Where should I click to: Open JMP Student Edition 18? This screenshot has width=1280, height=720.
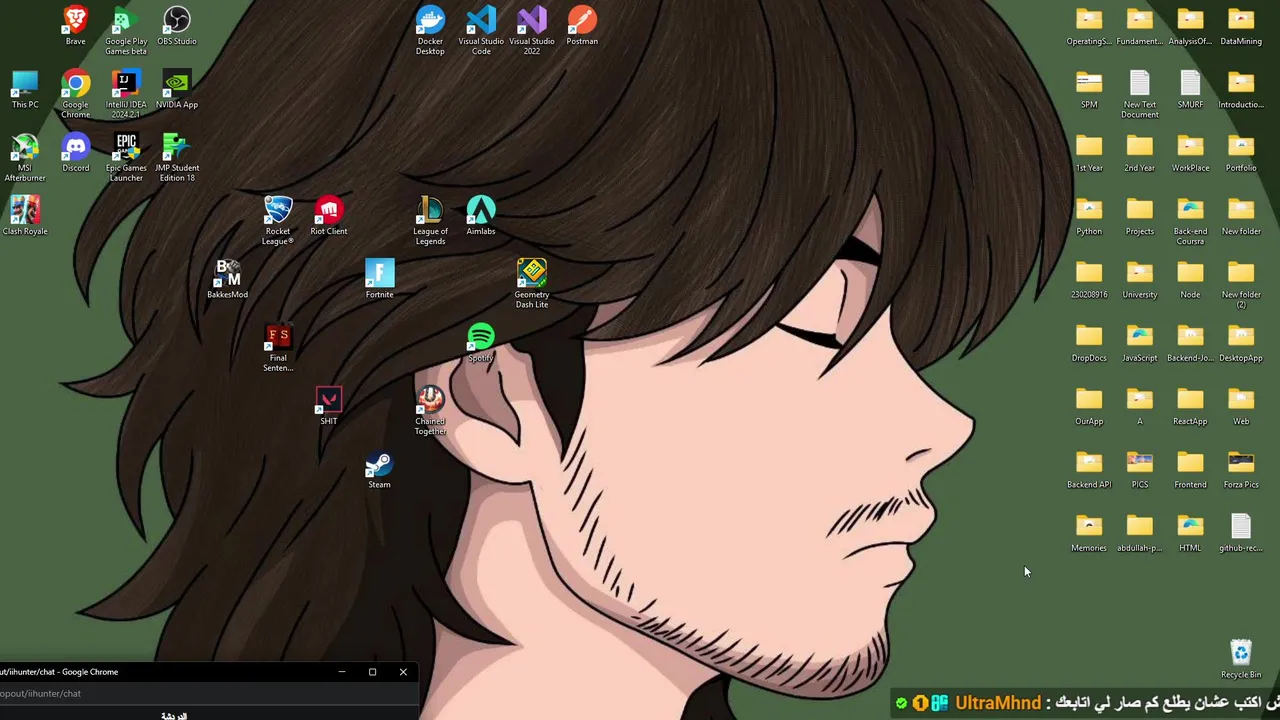(x=177, y=156)
